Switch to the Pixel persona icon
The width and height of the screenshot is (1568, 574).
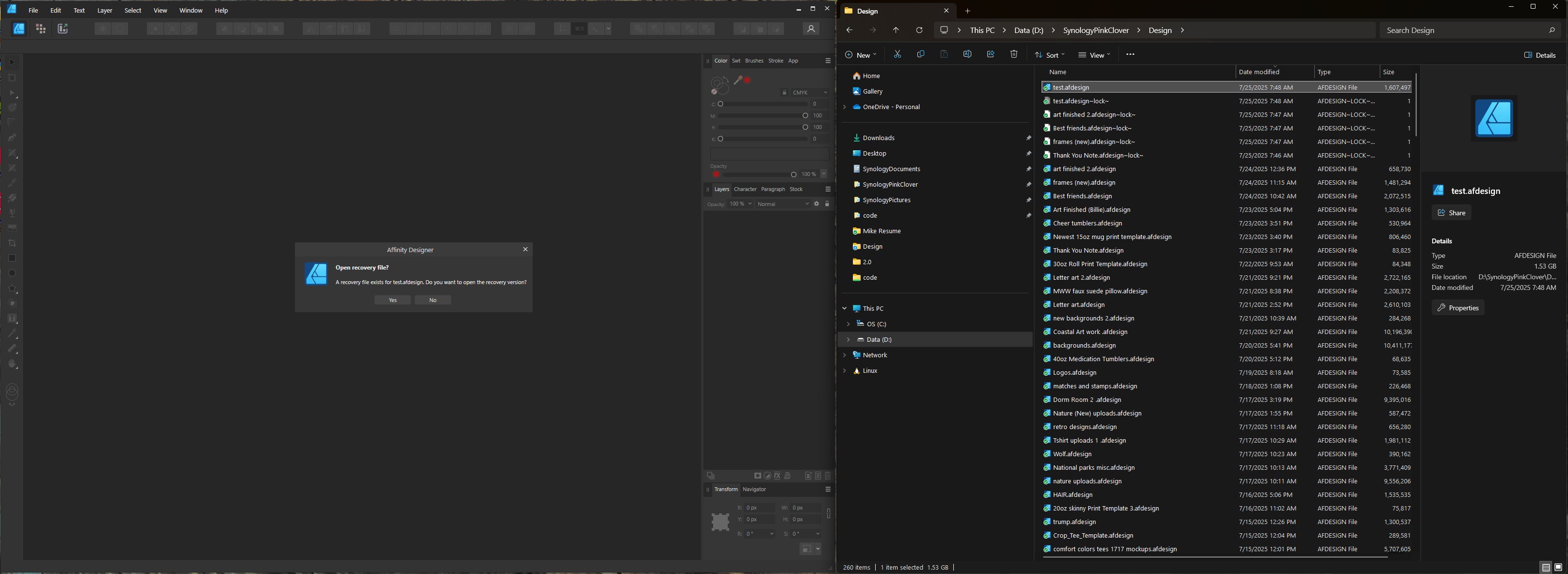pos(41,29)
